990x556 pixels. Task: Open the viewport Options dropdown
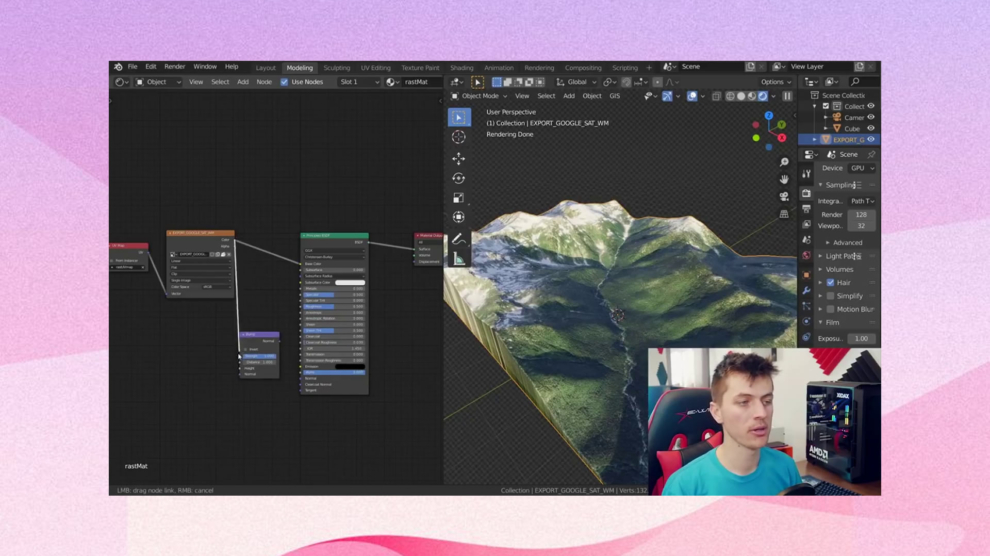click(775, 82)
